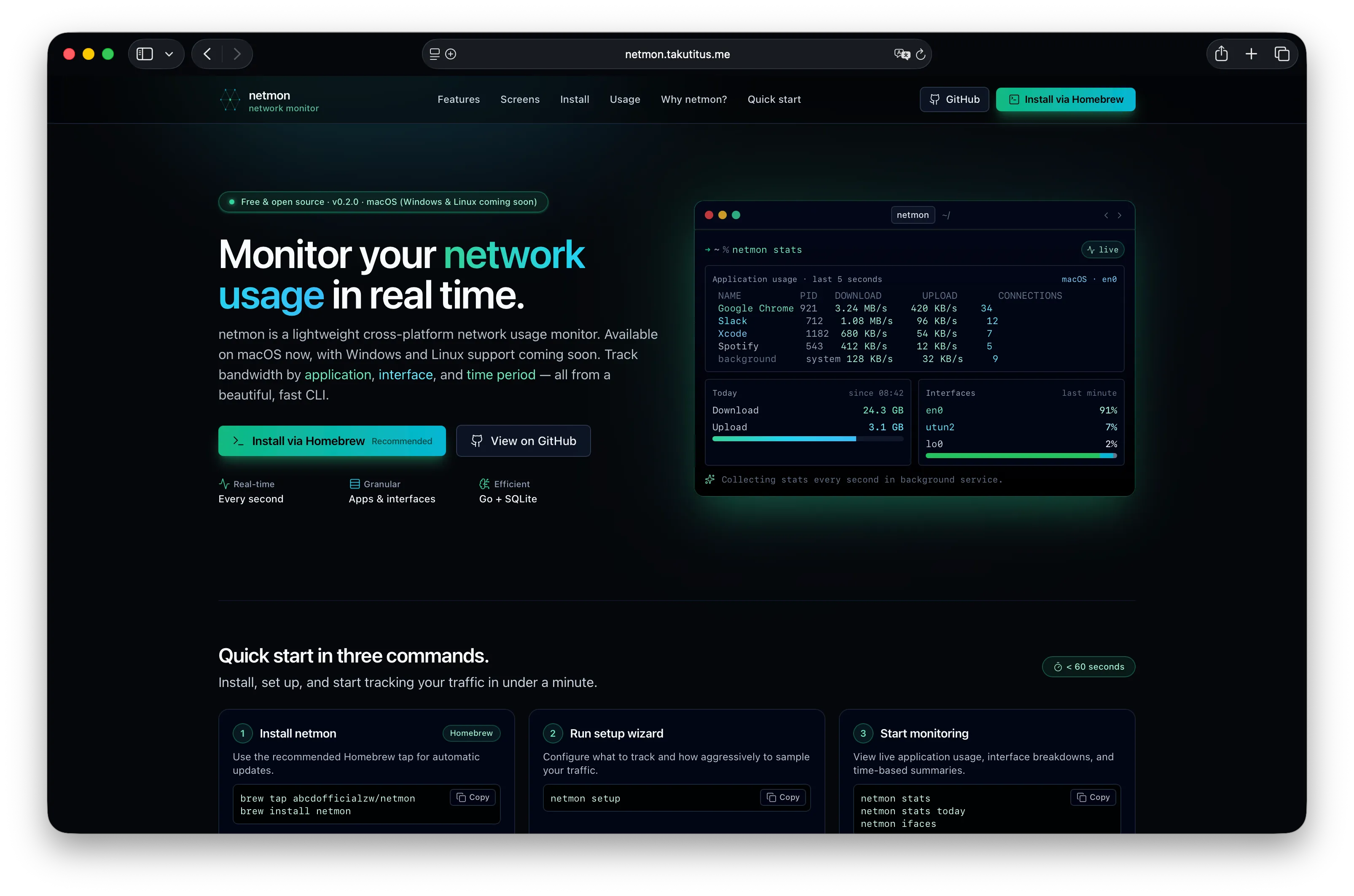Open a new tab with plus icon

tap(1251, 54)
